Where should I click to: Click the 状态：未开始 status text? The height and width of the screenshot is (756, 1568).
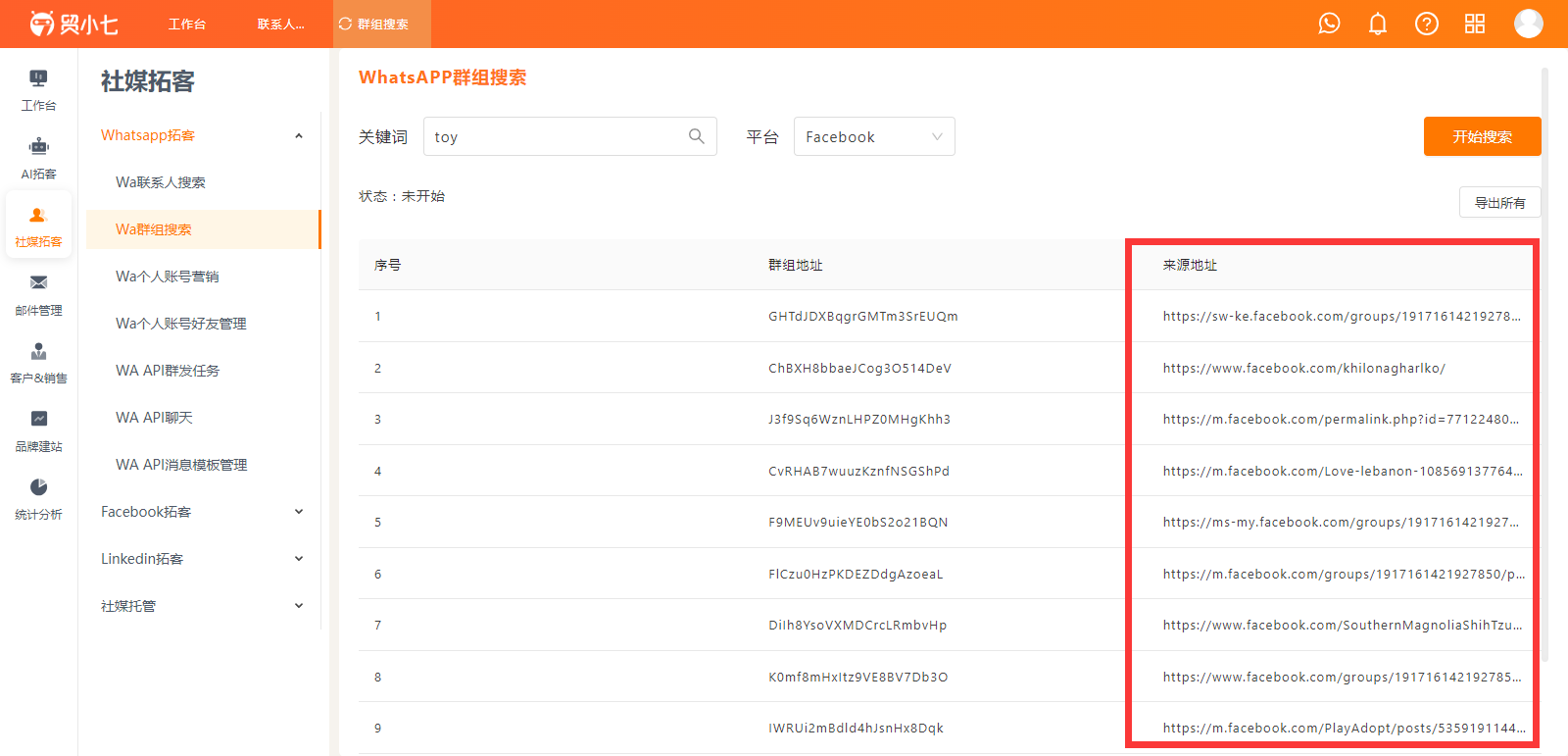402,196
